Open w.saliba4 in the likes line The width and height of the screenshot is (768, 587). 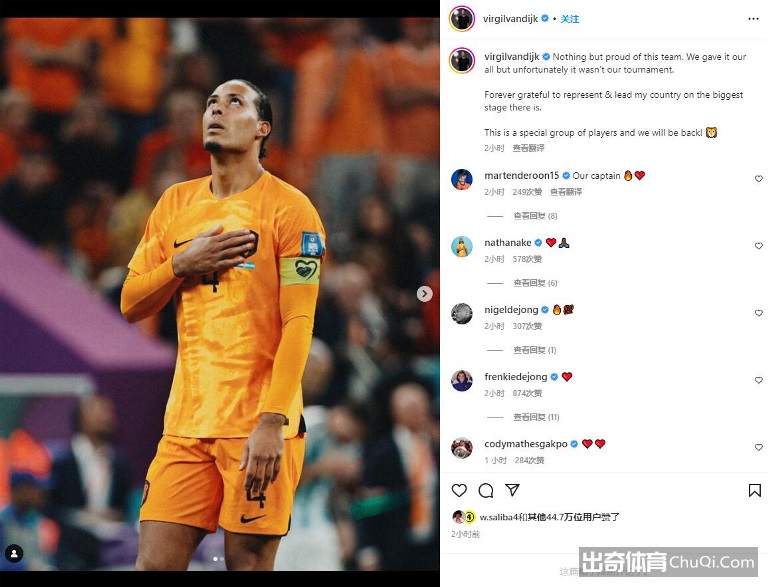pyautogui.click(x=498, y=516)
